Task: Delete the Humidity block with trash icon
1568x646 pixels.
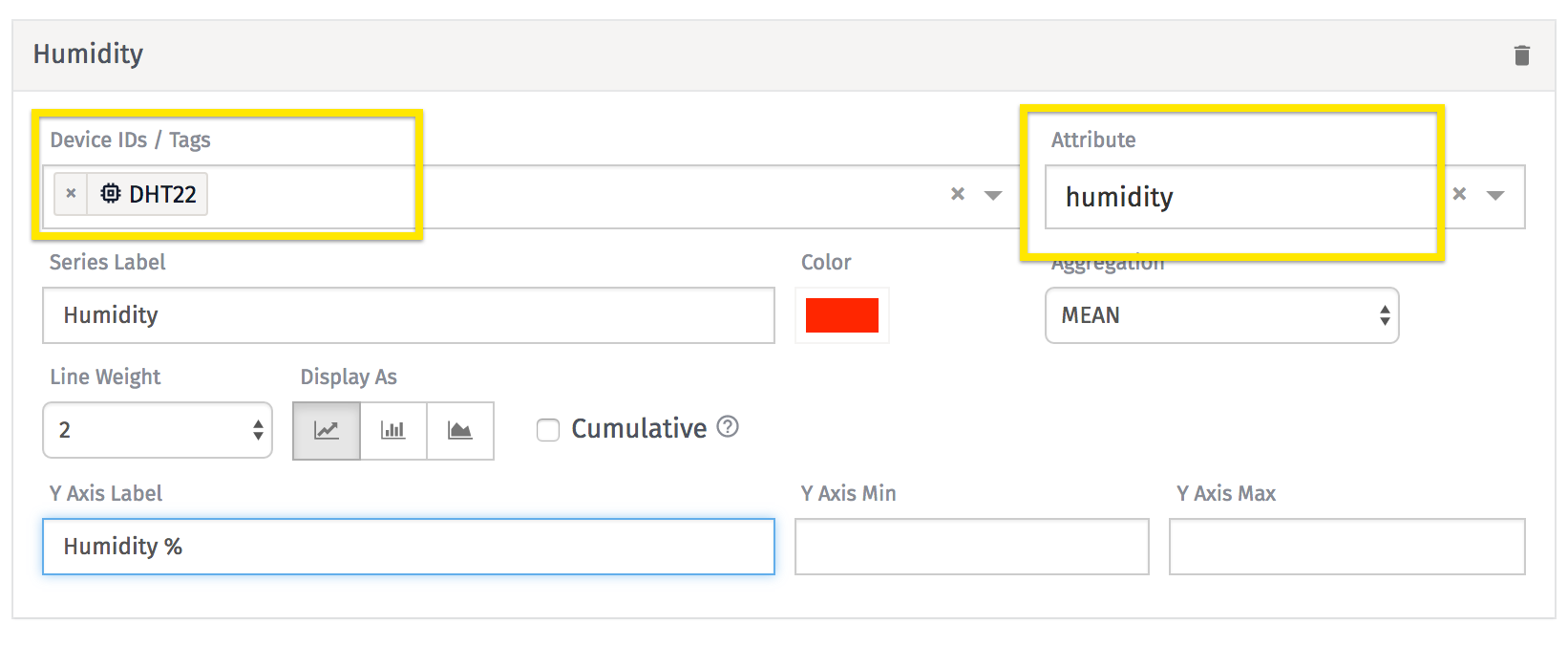Action: (1521, 55)
